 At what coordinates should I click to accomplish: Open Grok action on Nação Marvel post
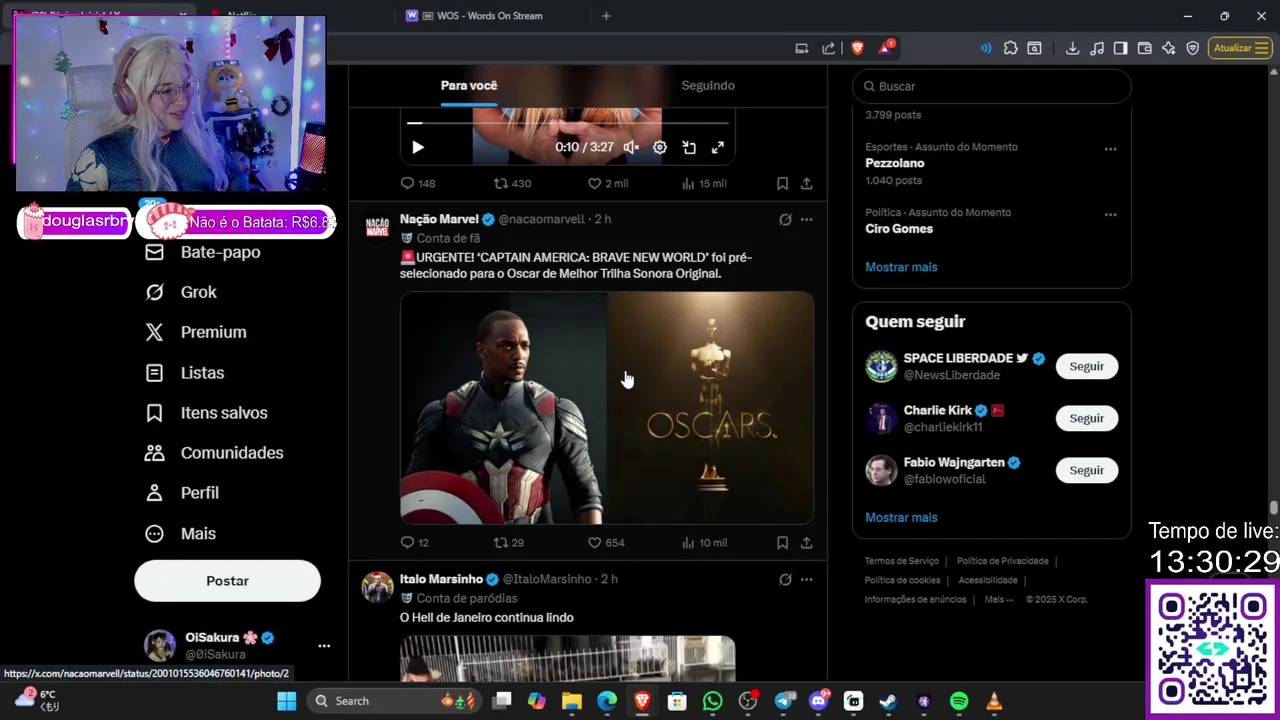[785, 219]
